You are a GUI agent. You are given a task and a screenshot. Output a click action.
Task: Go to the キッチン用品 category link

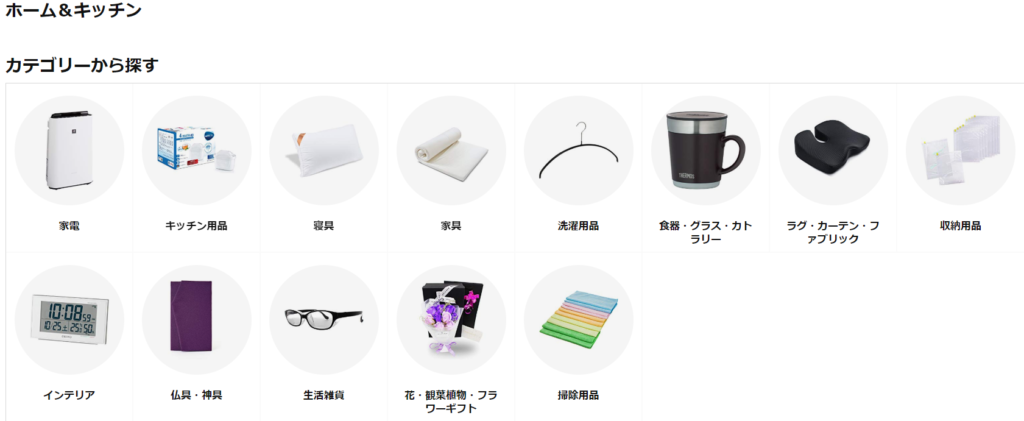[x=197, y=226]
